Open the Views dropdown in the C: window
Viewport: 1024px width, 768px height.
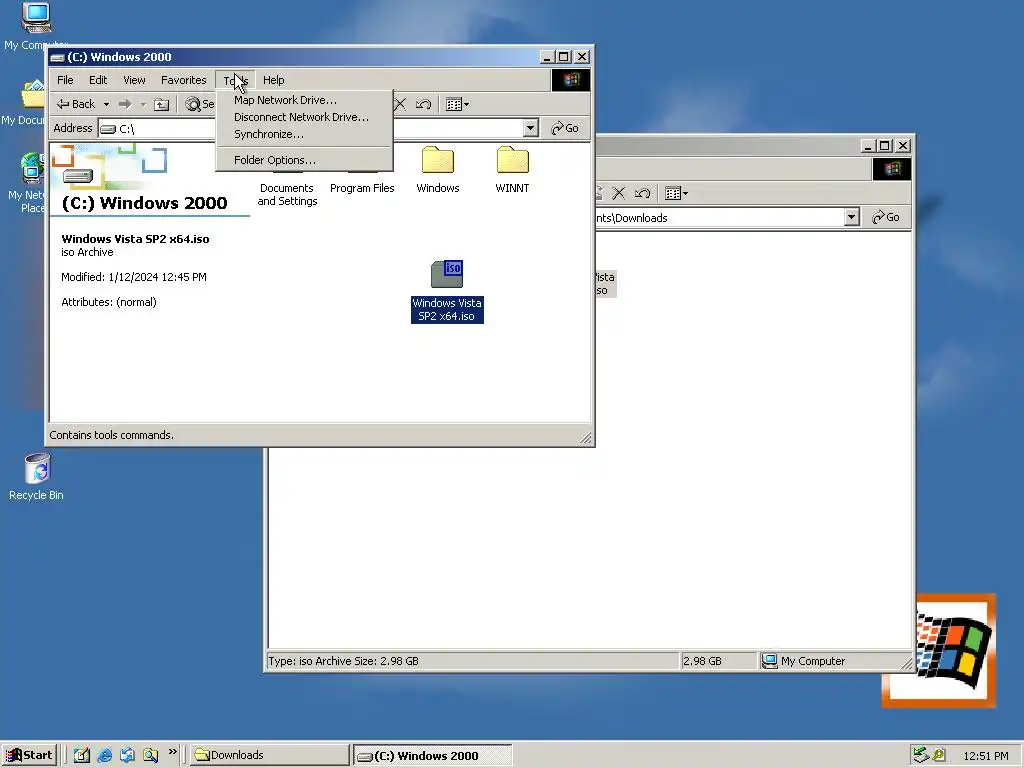pyautogui.click(x=456, y=104)
